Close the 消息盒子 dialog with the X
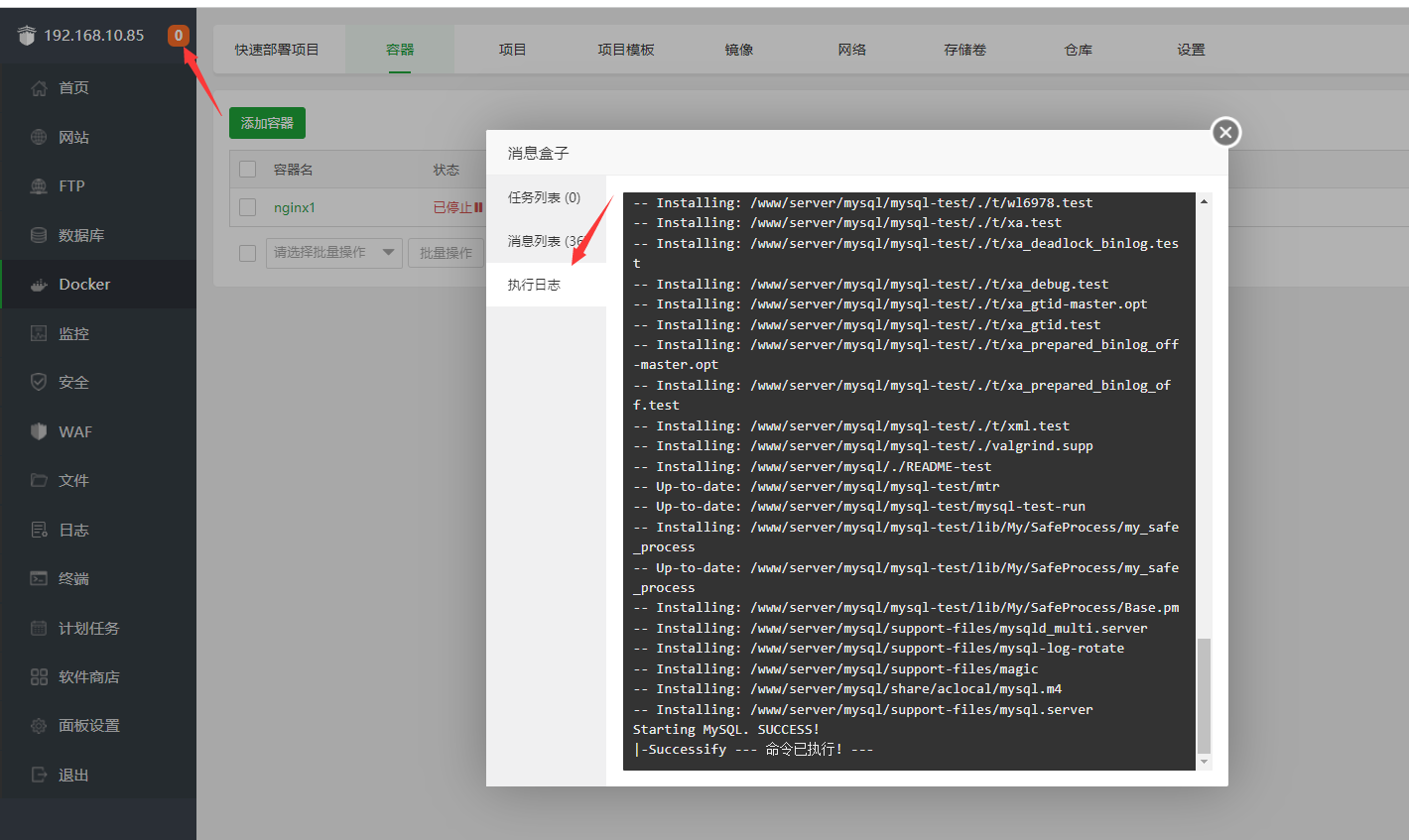The image size is (1409, 840). coord(1225,132)
